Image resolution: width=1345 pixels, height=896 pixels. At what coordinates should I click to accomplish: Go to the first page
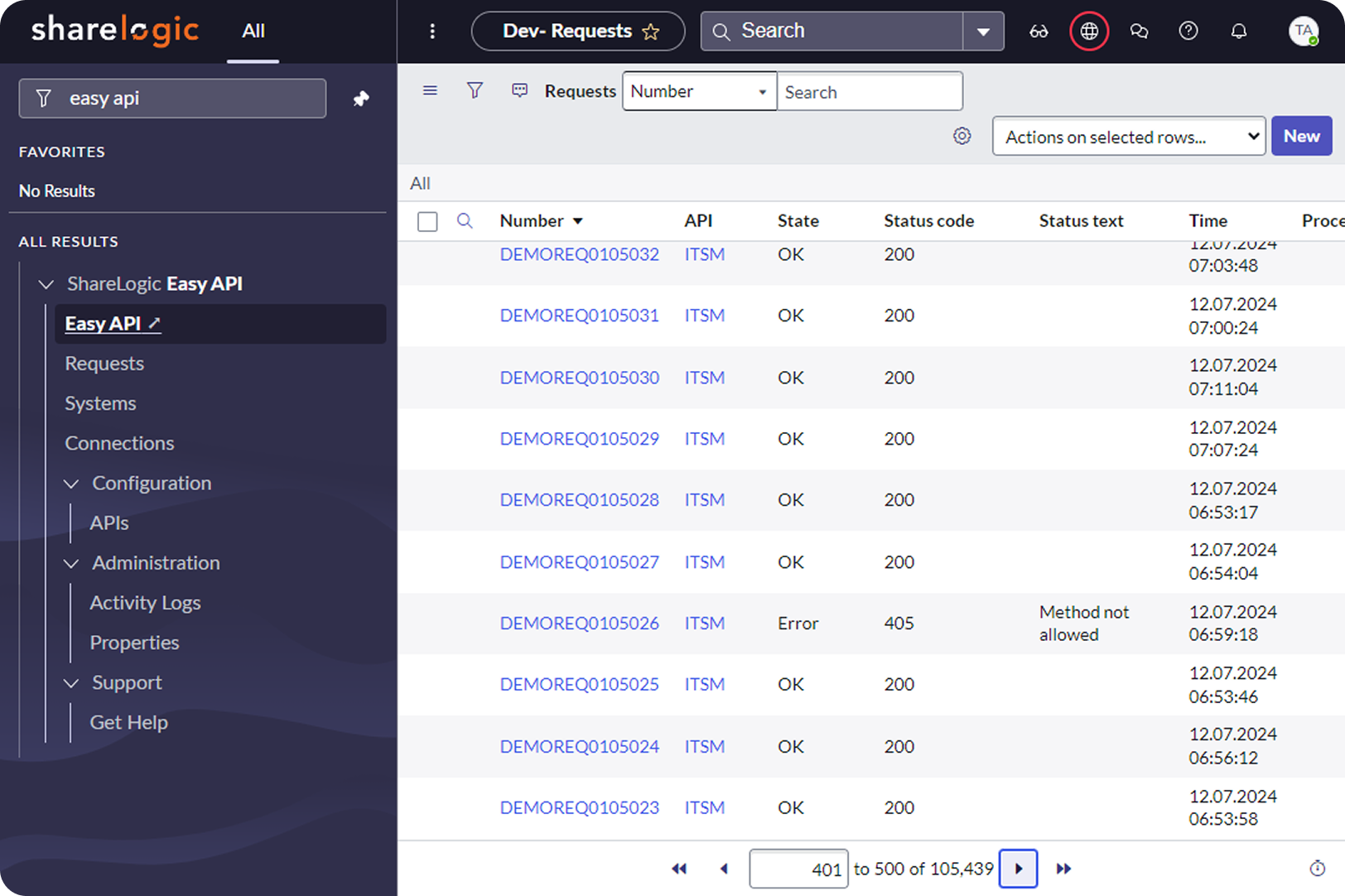tap(679, 869)
